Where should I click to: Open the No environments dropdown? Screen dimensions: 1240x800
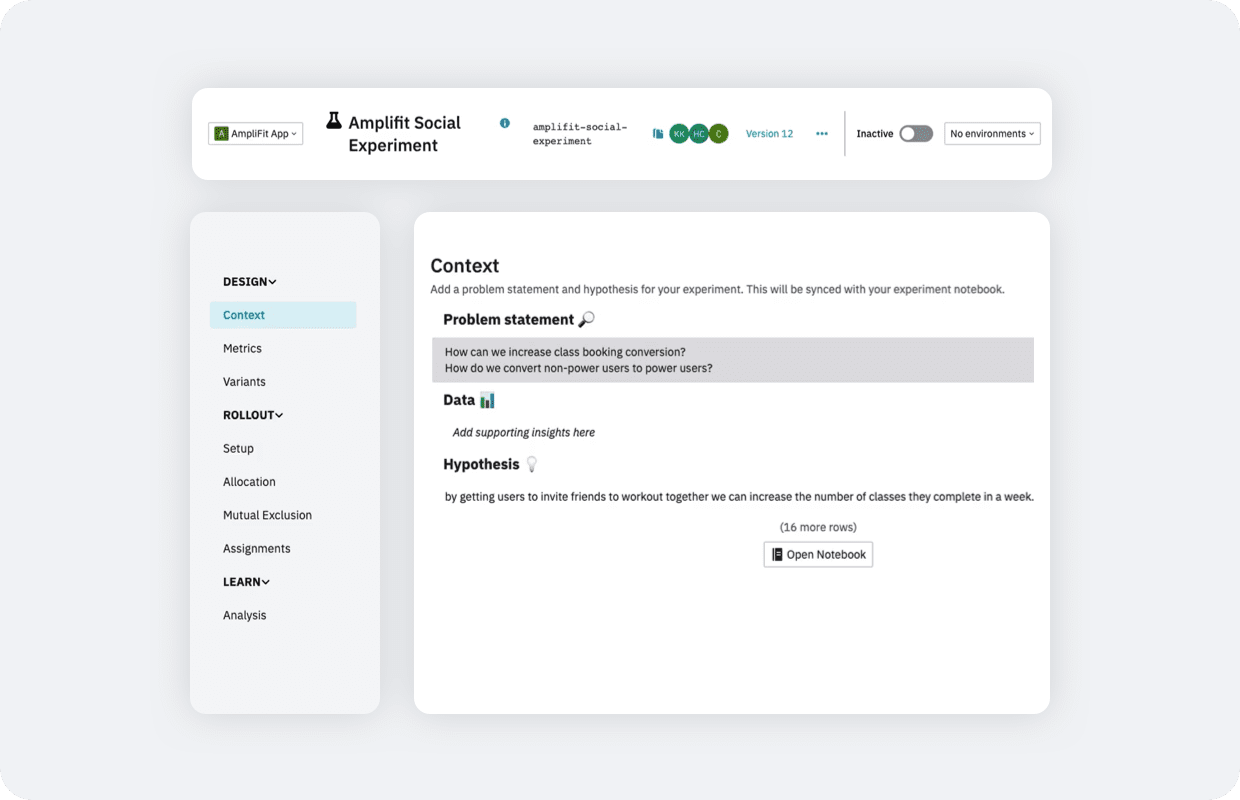tap(992, 134)
